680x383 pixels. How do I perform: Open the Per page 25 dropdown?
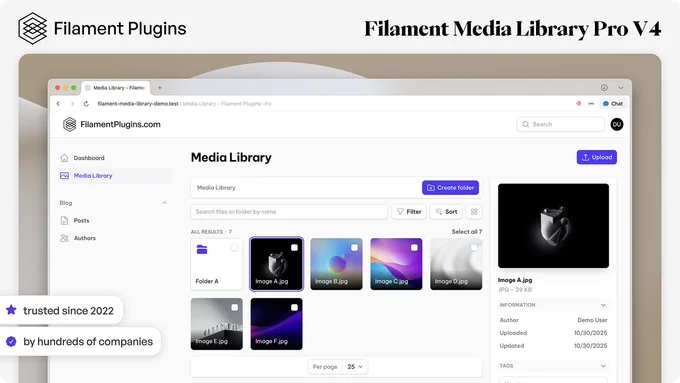point(355,367)
